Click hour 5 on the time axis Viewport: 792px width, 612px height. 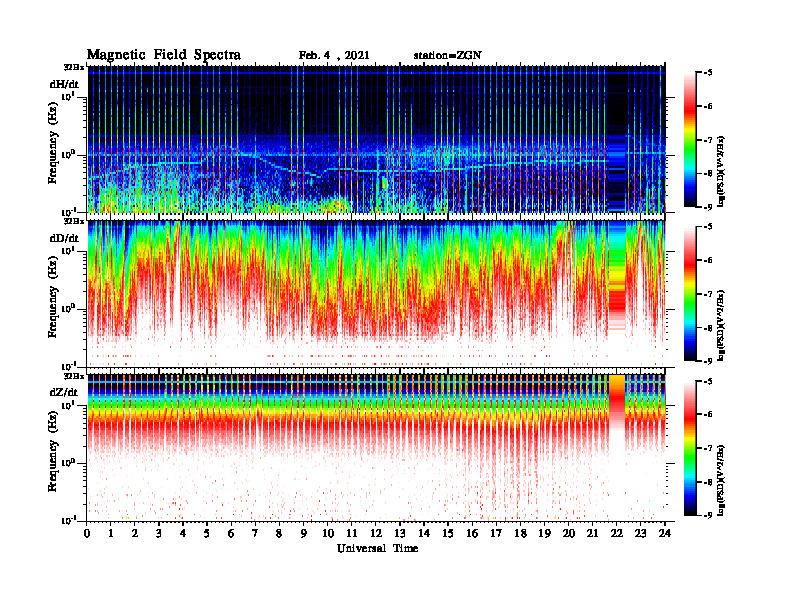207,533
